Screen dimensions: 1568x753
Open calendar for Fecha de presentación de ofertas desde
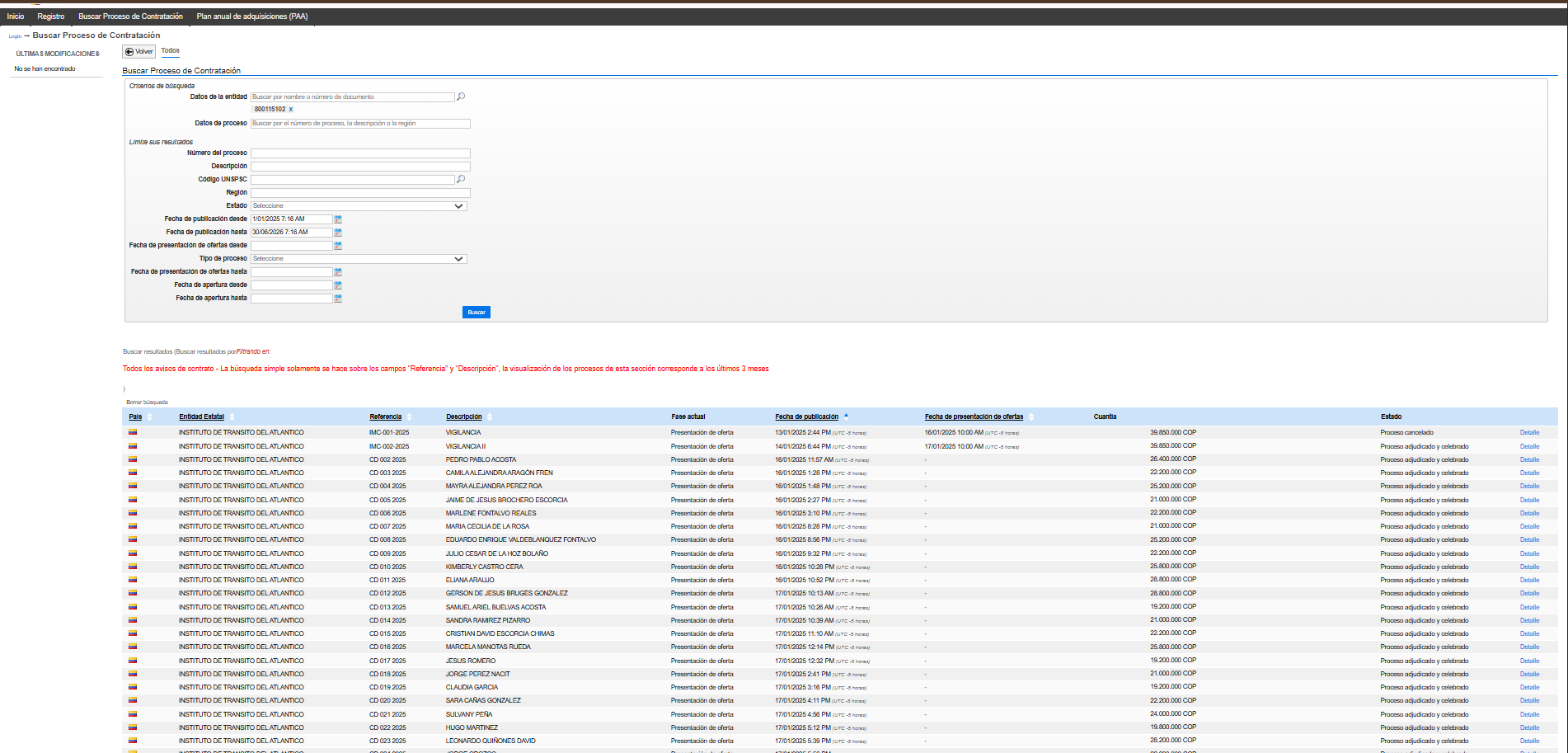click(338, 246)
